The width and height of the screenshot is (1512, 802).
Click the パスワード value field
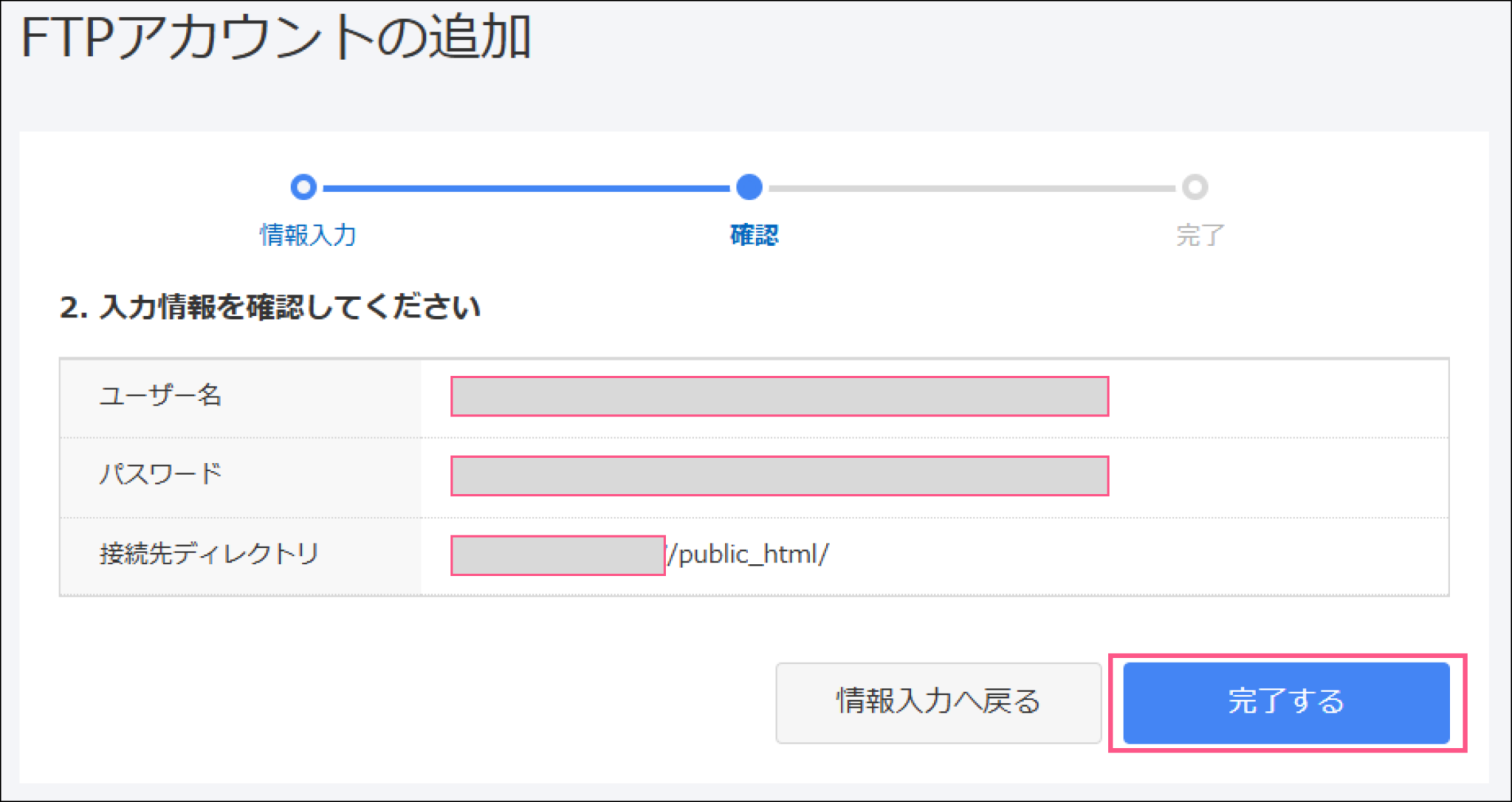pos(779,476)
